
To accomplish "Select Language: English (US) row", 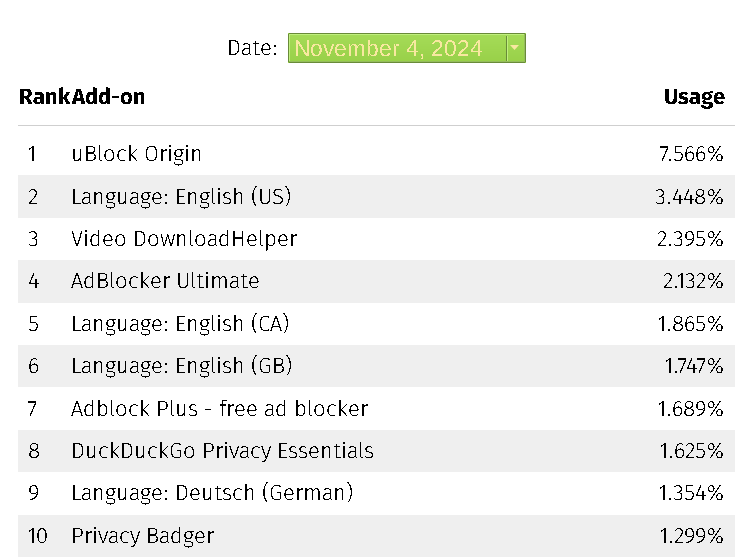I will pos(181,197).
